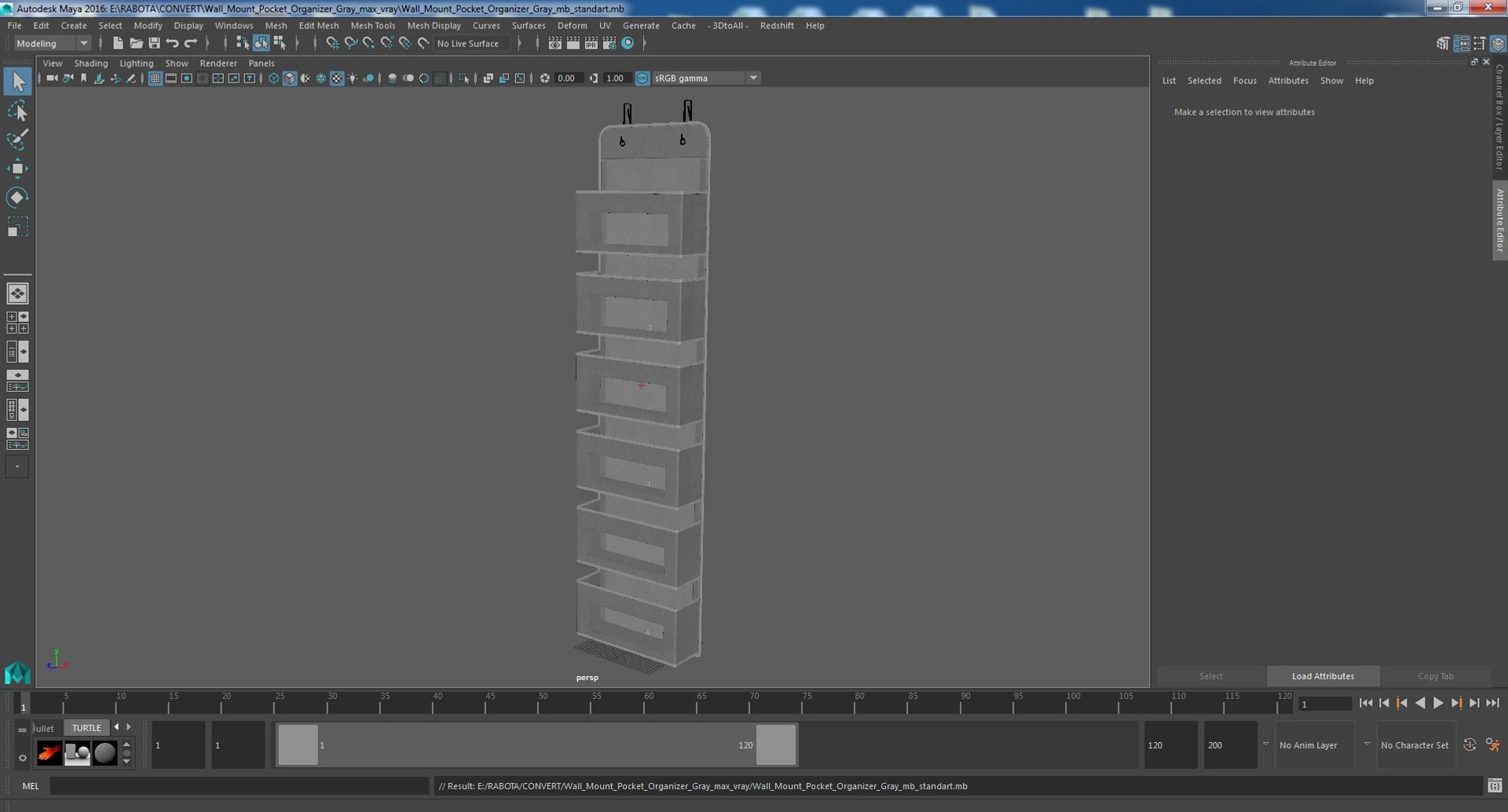Click the Undo arrow icon
The height and width of the screenshot is (812, 1508).
click(x=173, y=43)
